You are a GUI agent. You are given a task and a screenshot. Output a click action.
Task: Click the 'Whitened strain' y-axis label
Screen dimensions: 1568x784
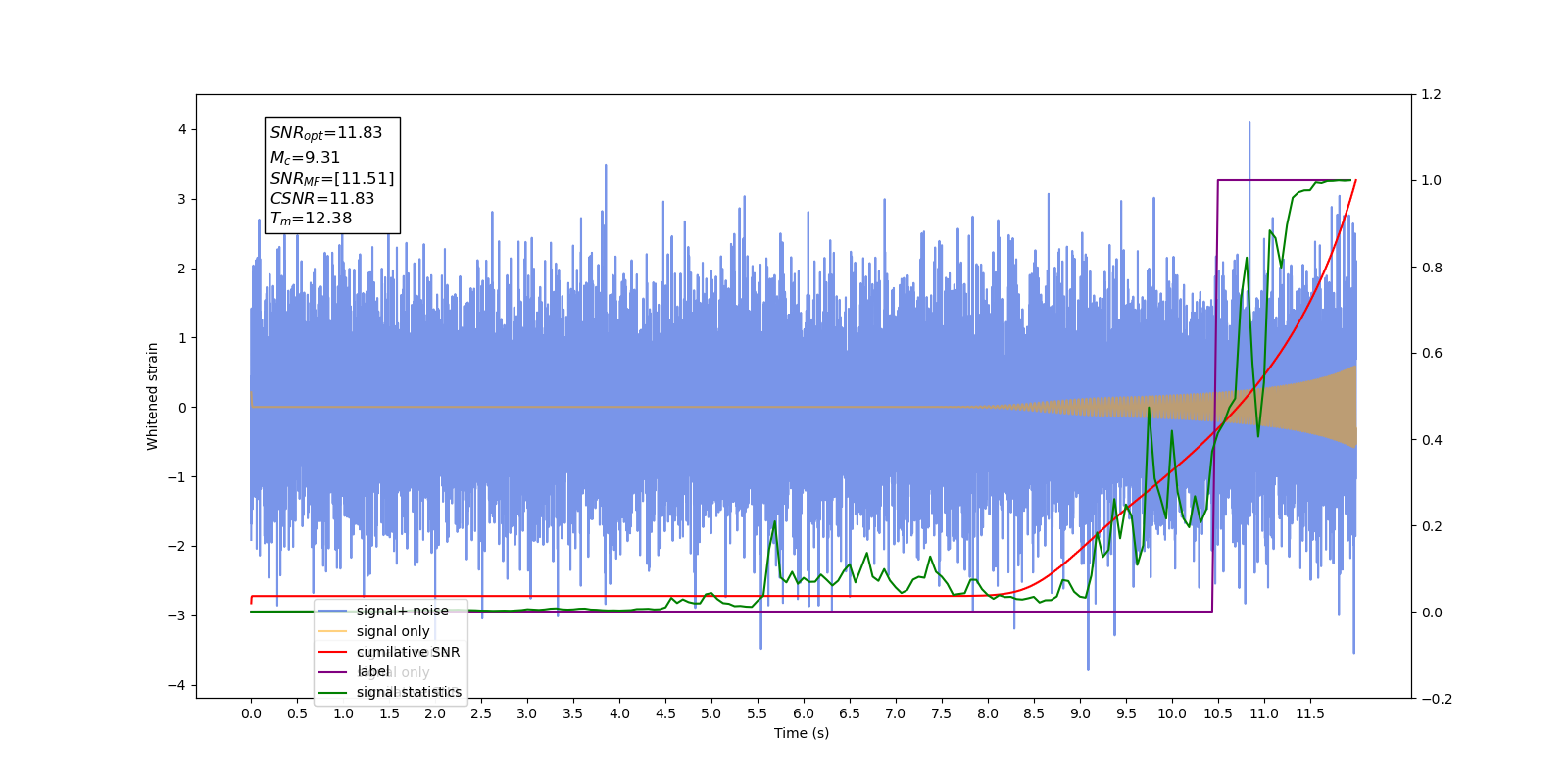point(153,396)
